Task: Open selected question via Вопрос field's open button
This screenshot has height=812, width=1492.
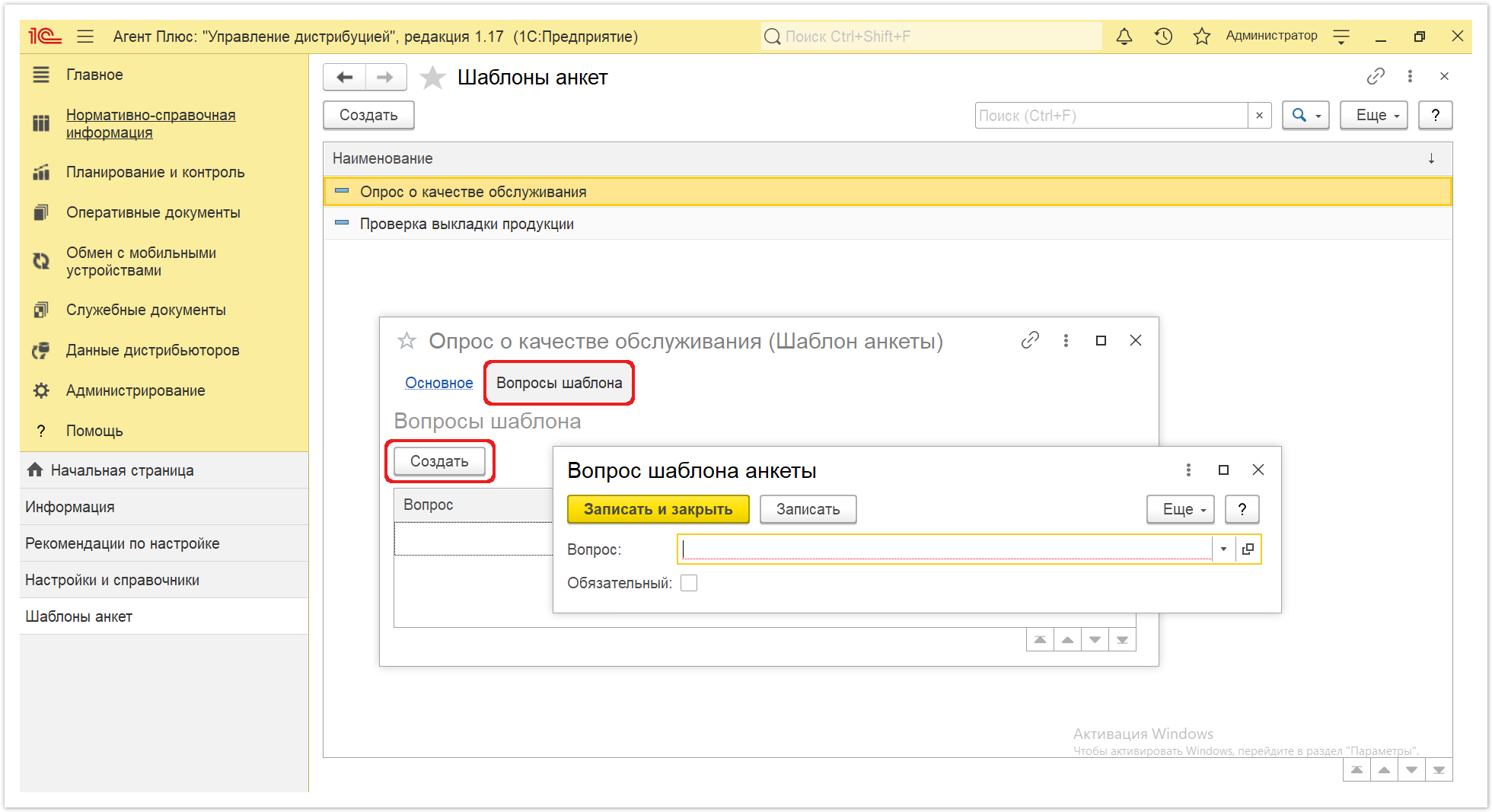Action: coord(1248,549)
